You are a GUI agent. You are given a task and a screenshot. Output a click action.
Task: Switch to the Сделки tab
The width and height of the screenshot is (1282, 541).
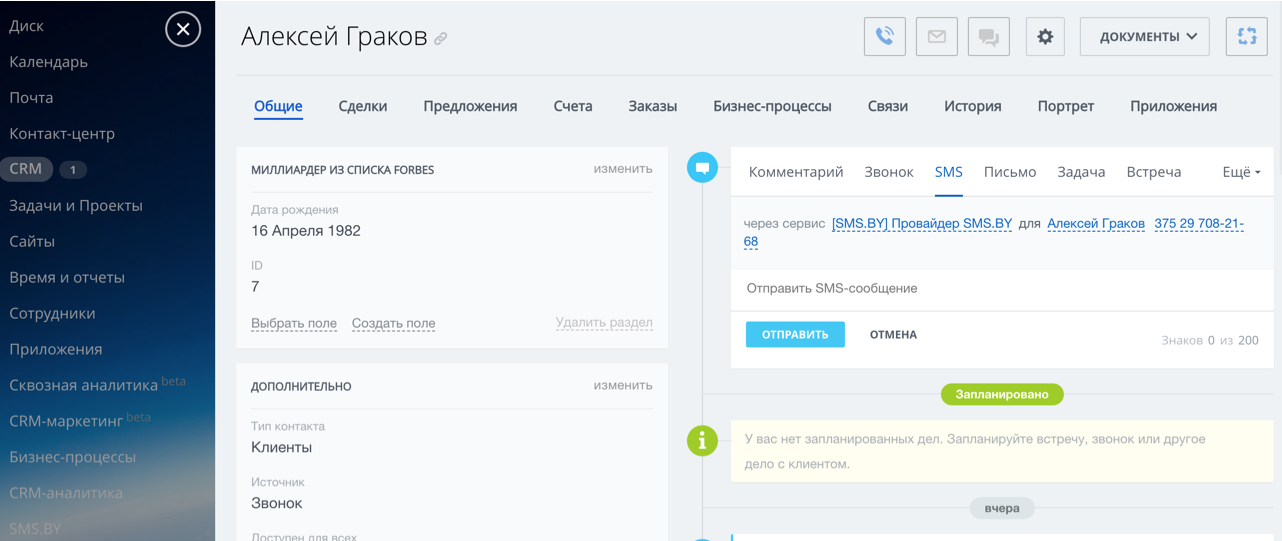coord(362,106)
